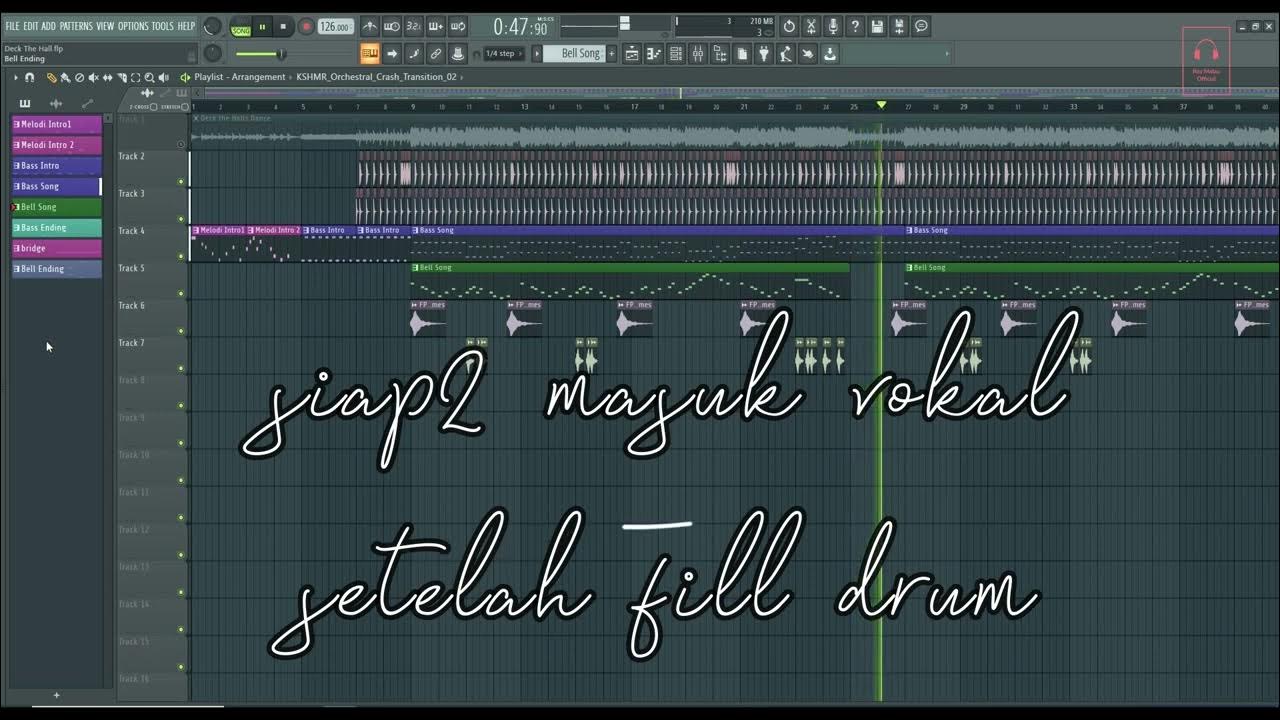This screenshot has height=720, width=1280.
Task: Select the playlist mute tool
Action: coord(93,77)
